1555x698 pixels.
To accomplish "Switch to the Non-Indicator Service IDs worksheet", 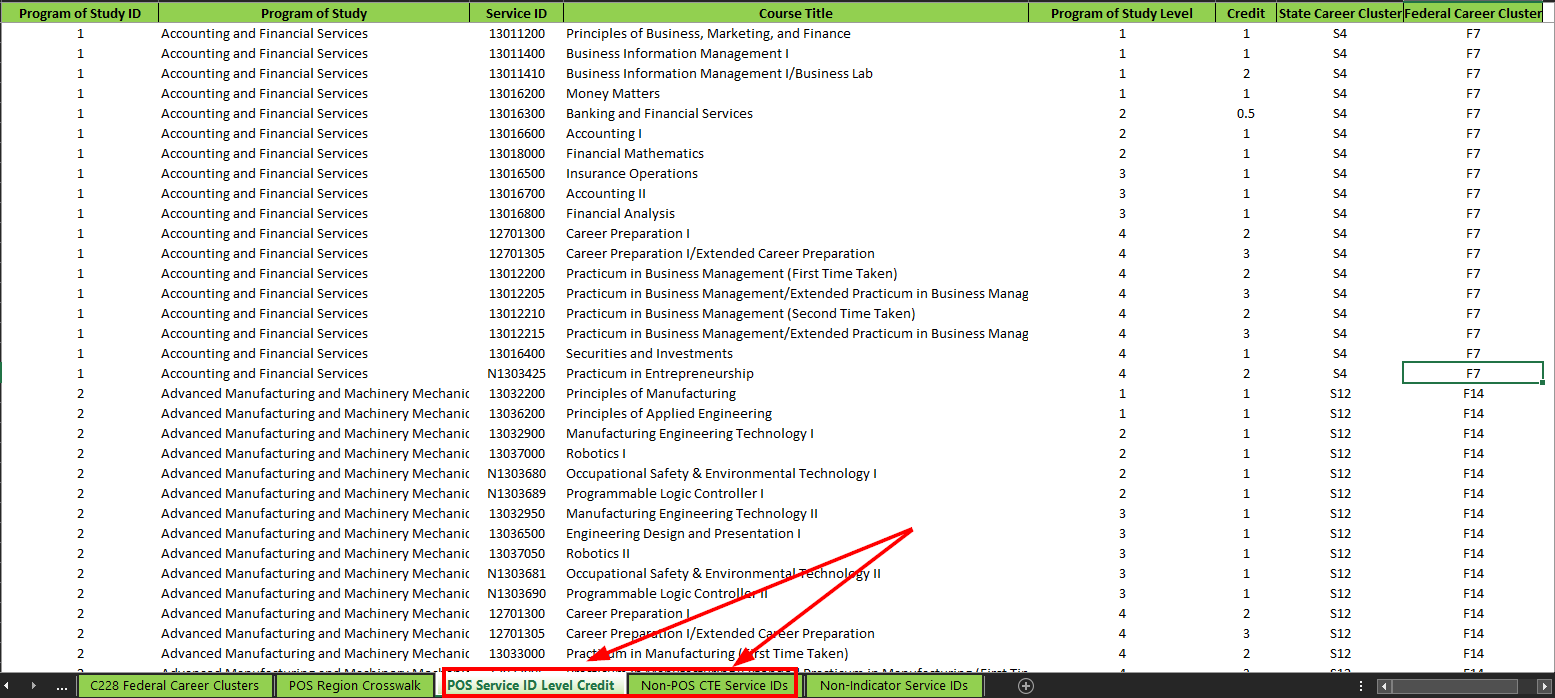I will 893,686.
